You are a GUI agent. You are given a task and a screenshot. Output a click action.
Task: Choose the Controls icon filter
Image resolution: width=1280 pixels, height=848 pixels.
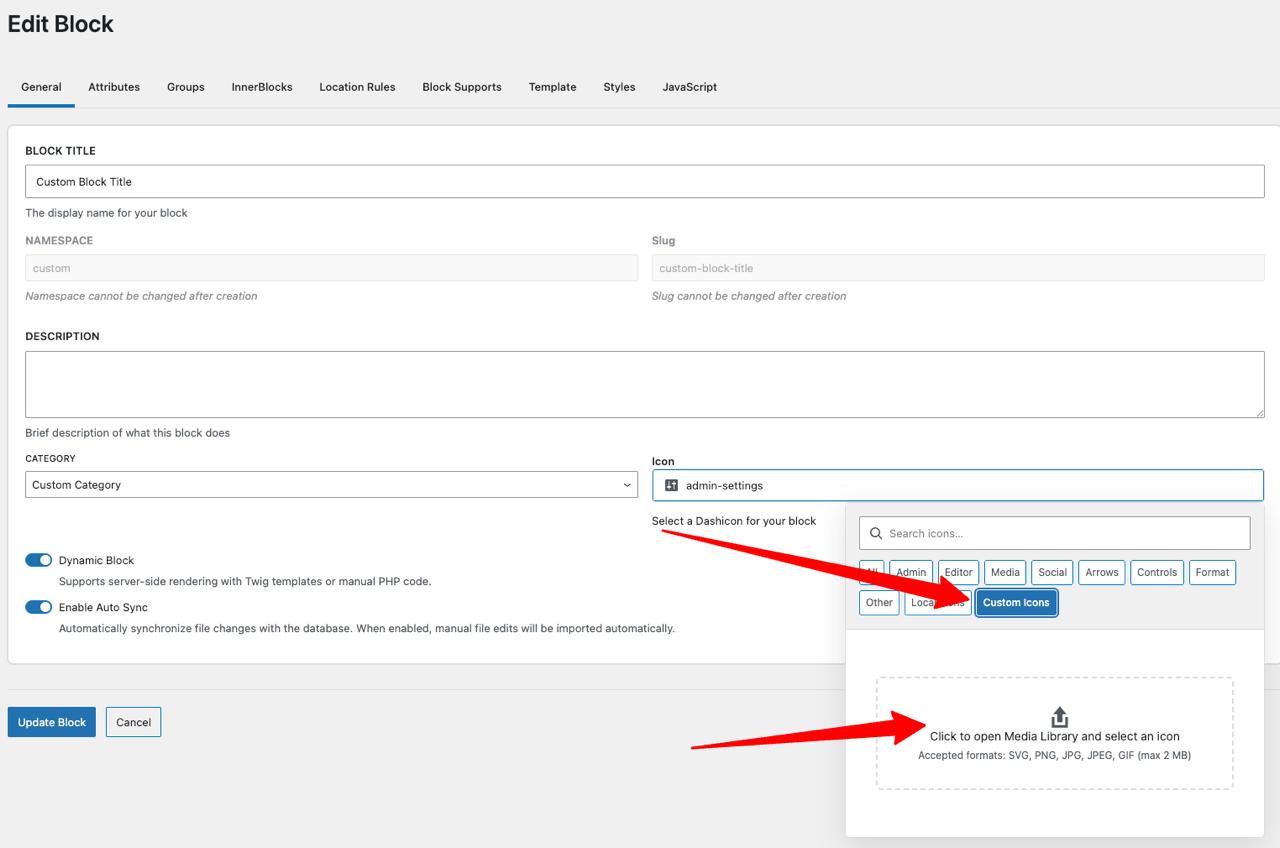(x=1157, y=572)
